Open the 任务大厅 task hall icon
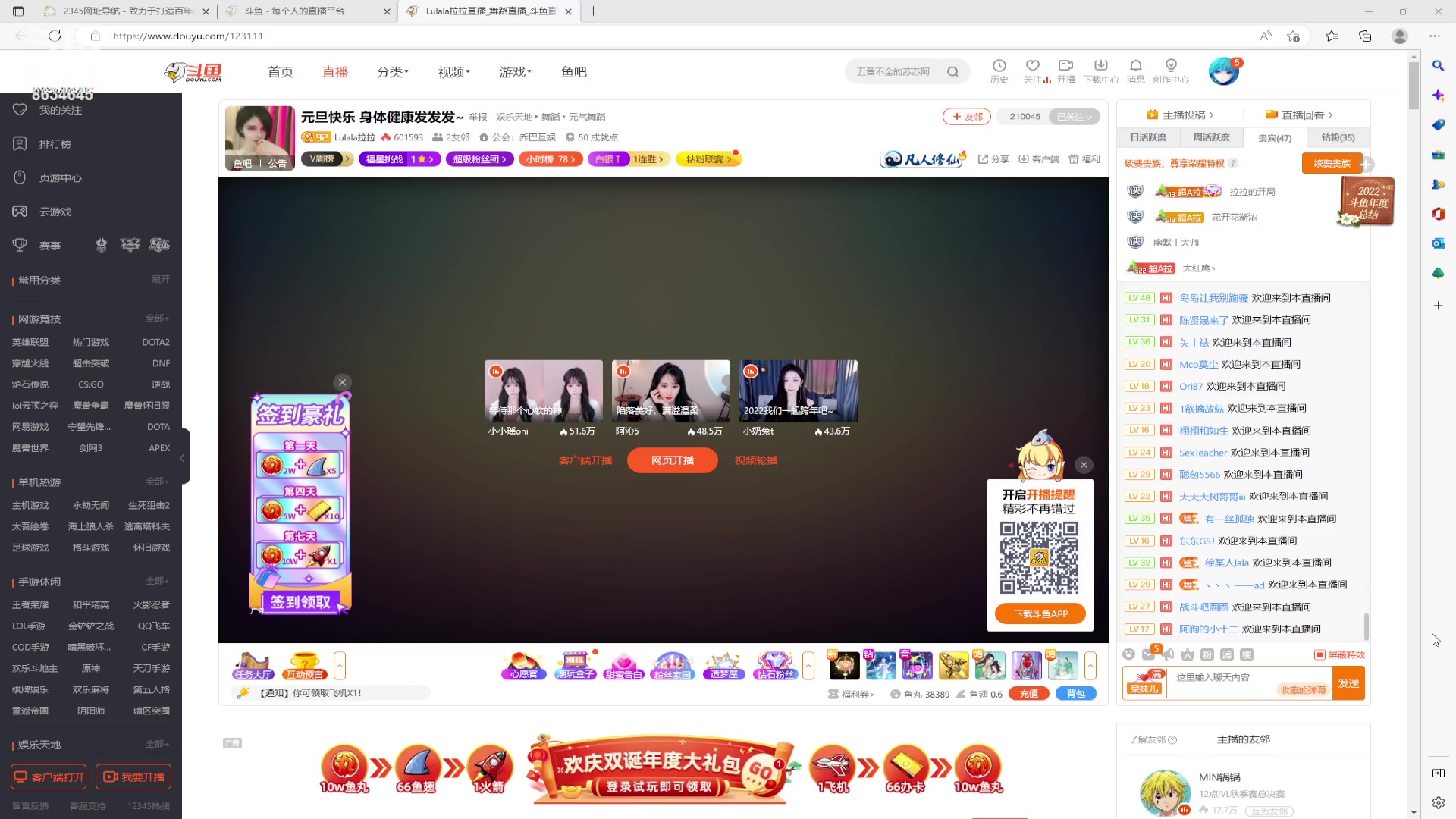 [253, 665]
